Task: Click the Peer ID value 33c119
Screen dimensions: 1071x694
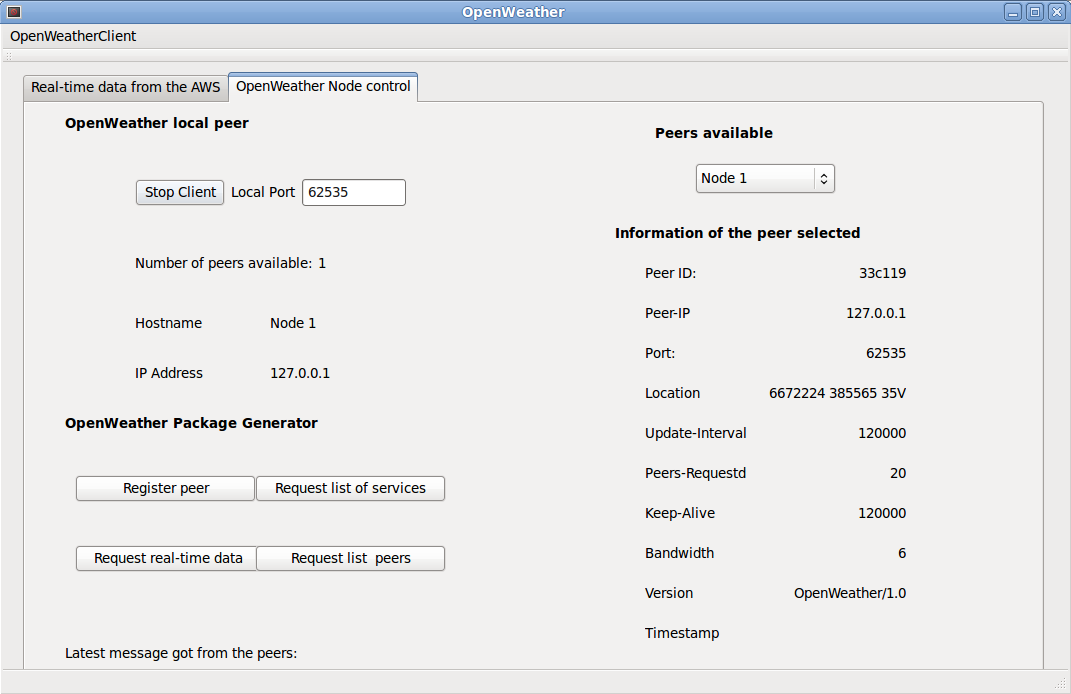Action: click(x=882, y=273)
